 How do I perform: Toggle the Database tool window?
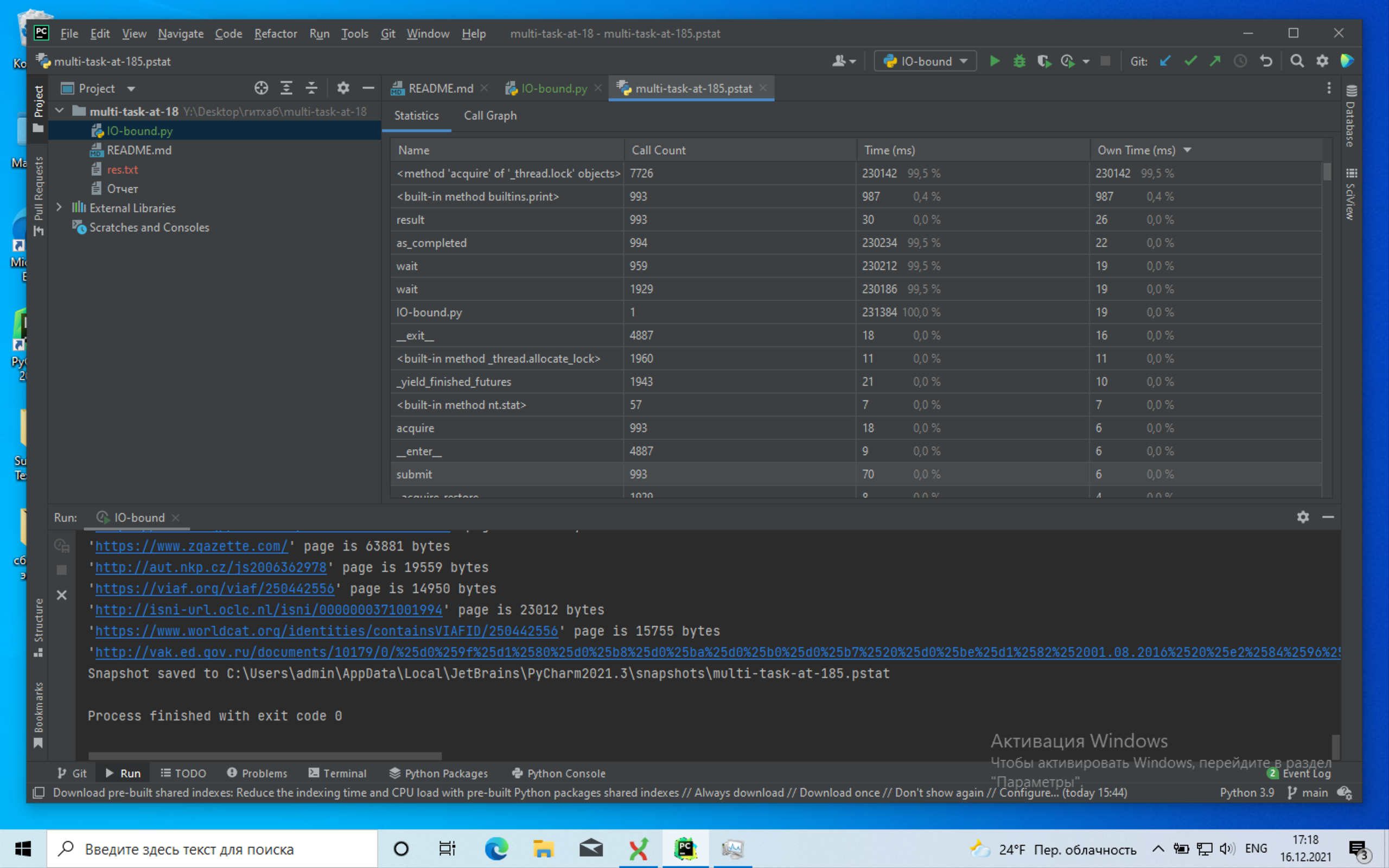point(1350,117)
